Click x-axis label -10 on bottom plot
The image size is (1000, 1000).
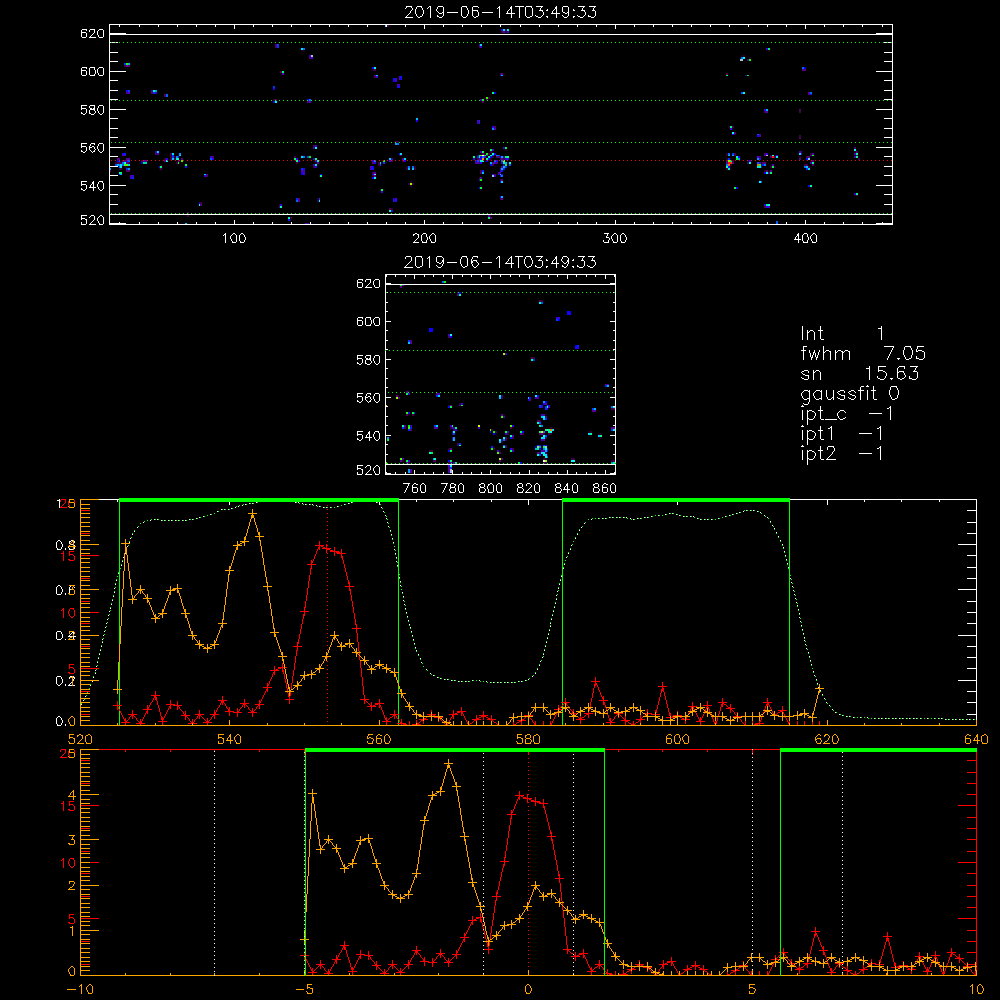pyautogui.click(x=80, y=990)
